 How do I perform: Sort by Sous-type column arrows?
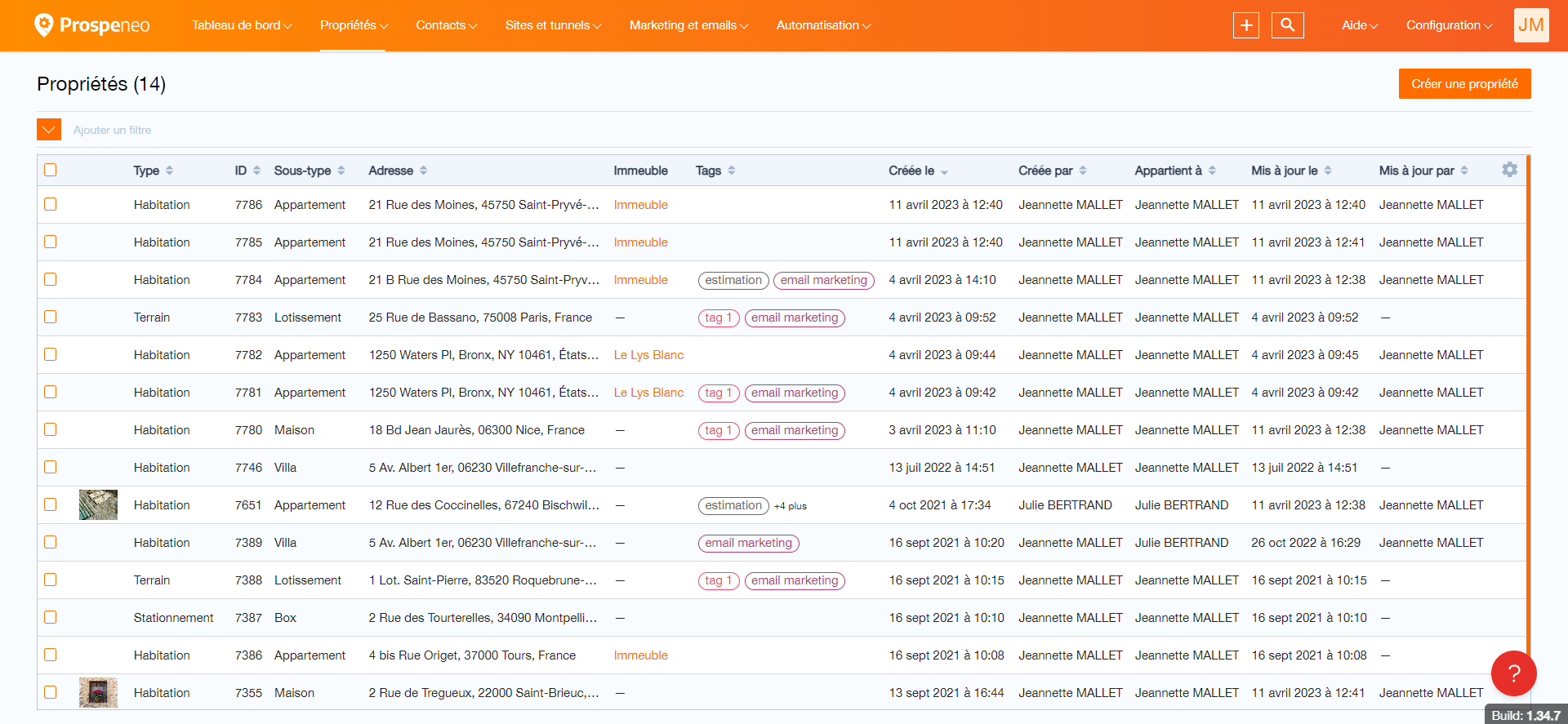341,171
